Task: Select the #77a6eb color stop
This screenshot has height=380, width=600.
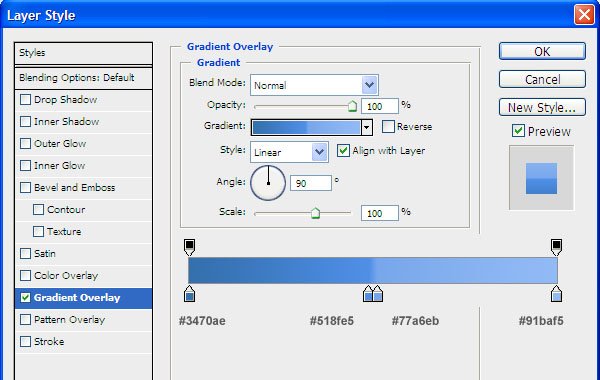Action: click(x=378, y=294)
